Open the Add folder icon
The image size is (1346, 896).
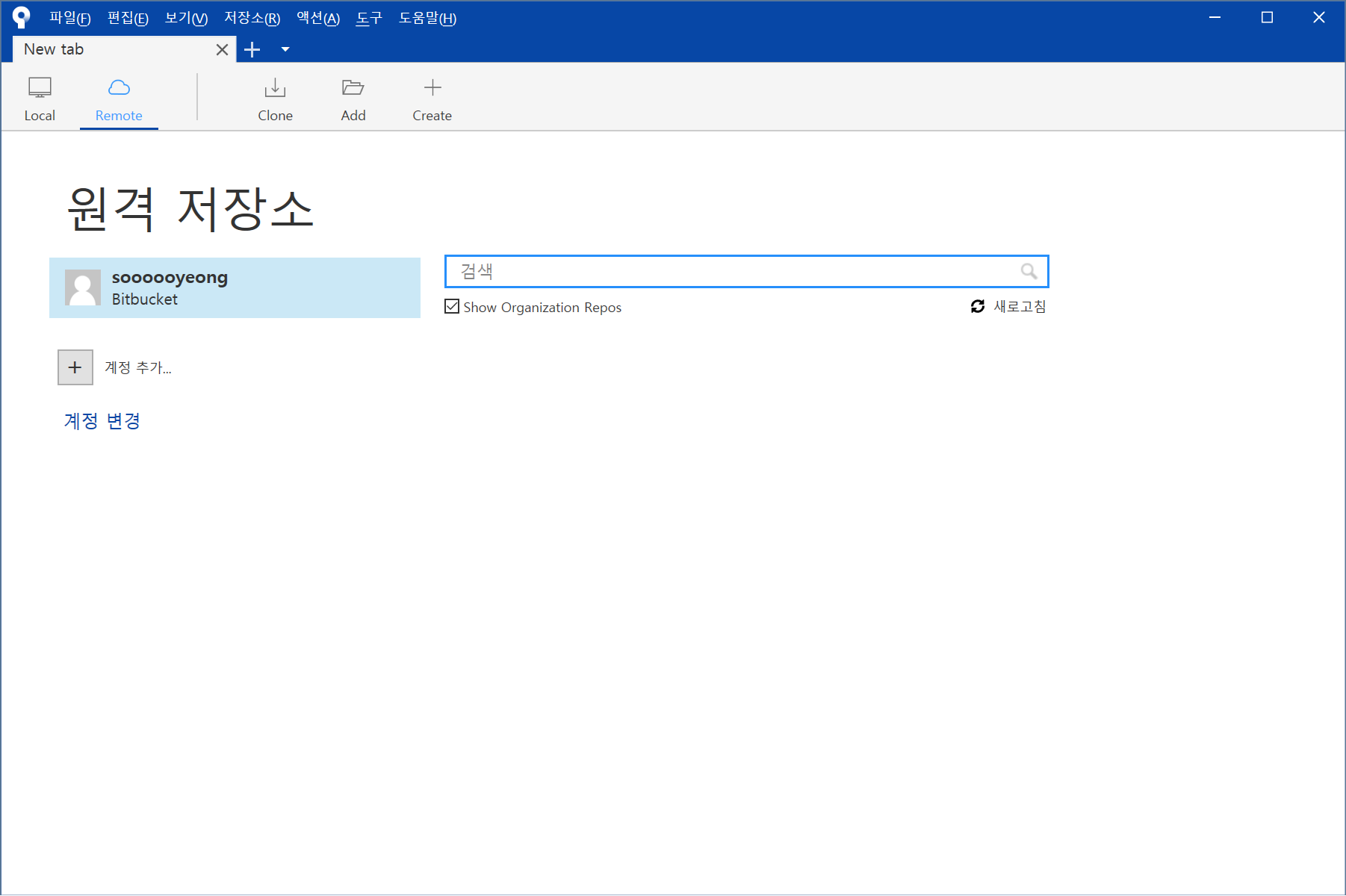point(353,88)
